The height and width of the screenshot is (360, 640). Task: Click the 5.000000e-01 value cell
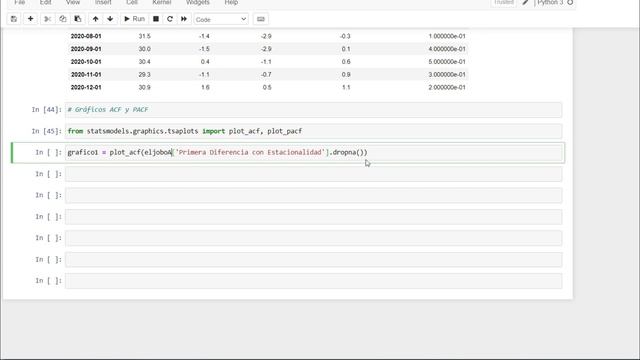point(447,62)
